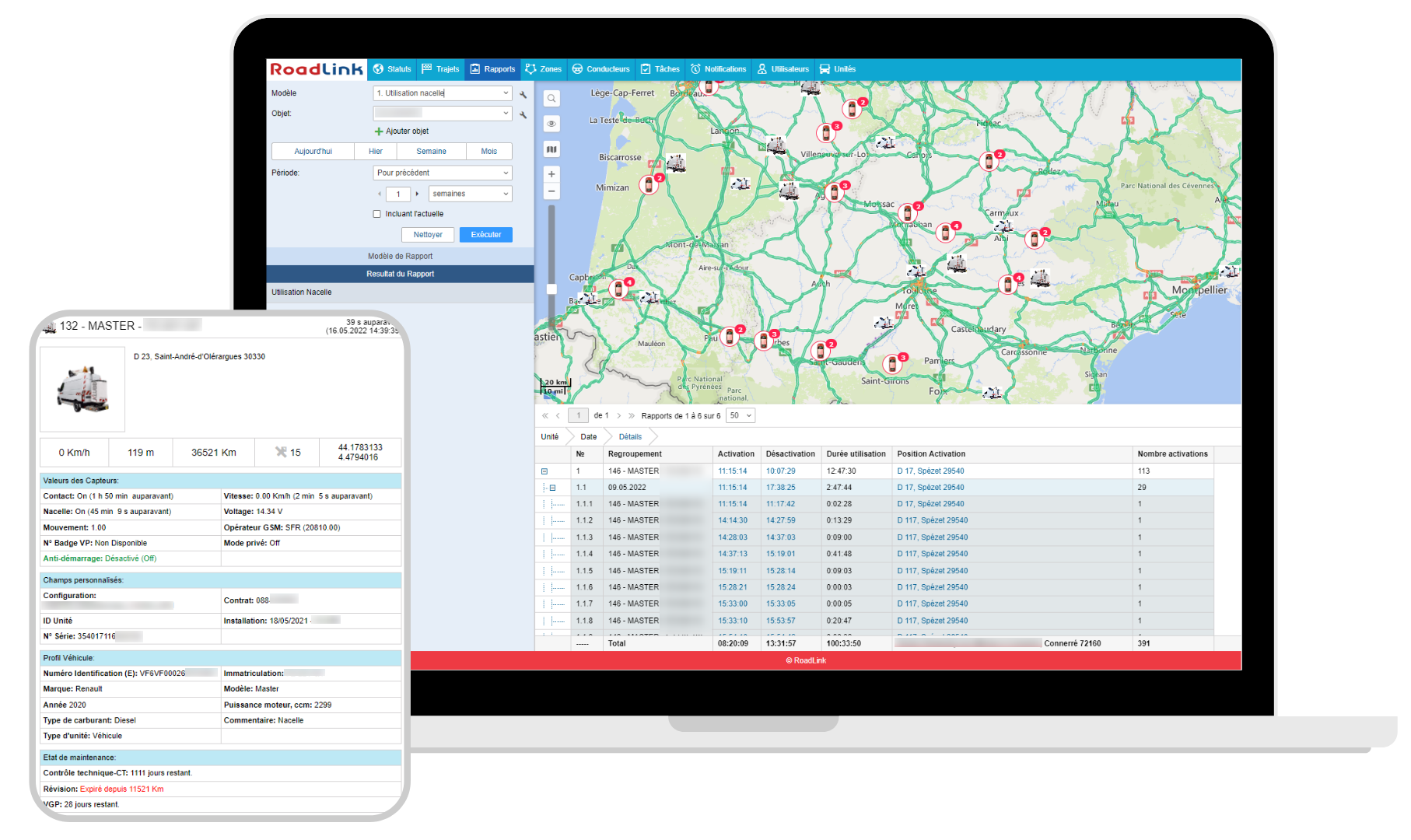
Task: Click the Nettoyer button
Action: [x=428, y=234]
